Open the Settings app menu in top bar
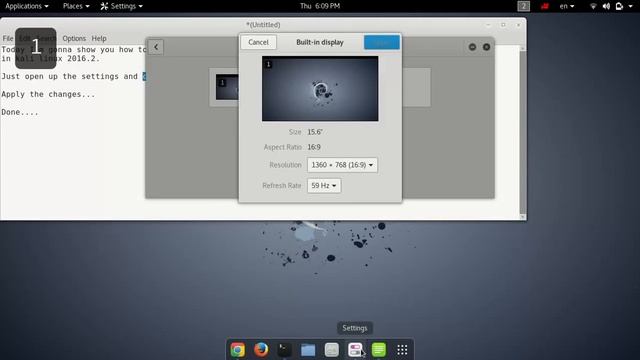Viewport: 640px width, 360px height. 122,6
